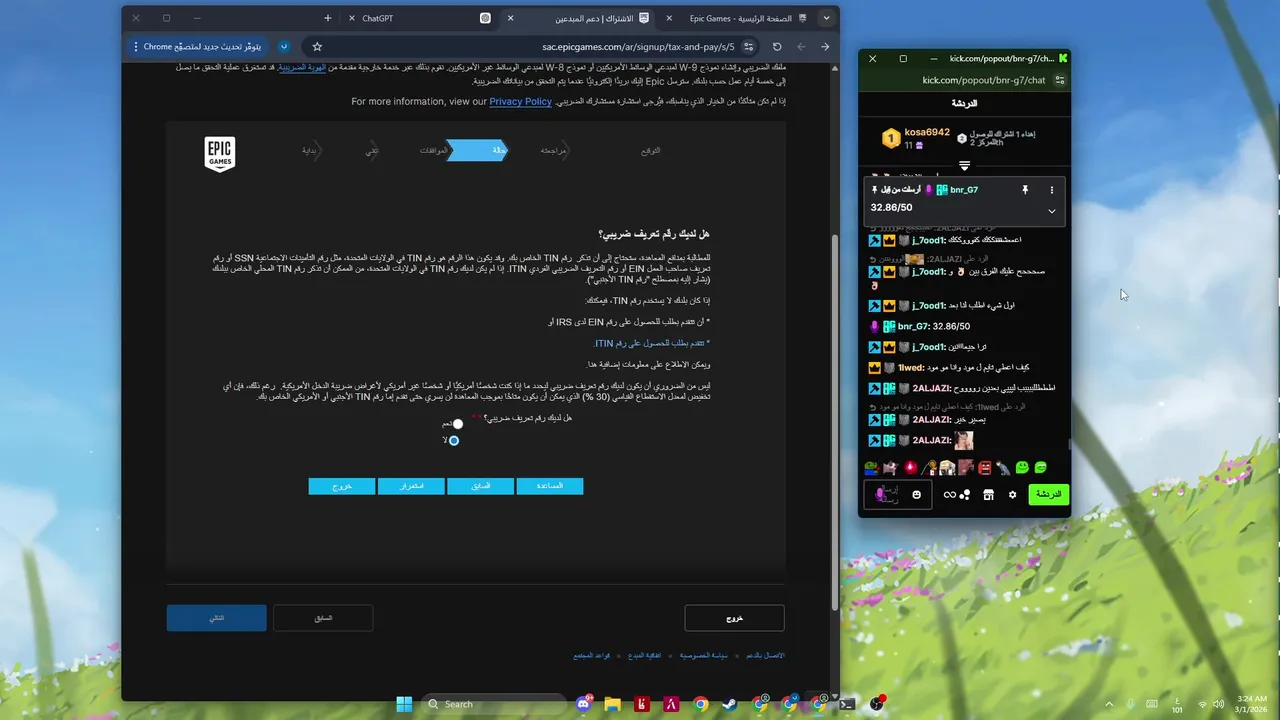Click the cyan 'استمرار' continue button
Viewport: 1280px width, 720px height.
click(x=411, y=486)
